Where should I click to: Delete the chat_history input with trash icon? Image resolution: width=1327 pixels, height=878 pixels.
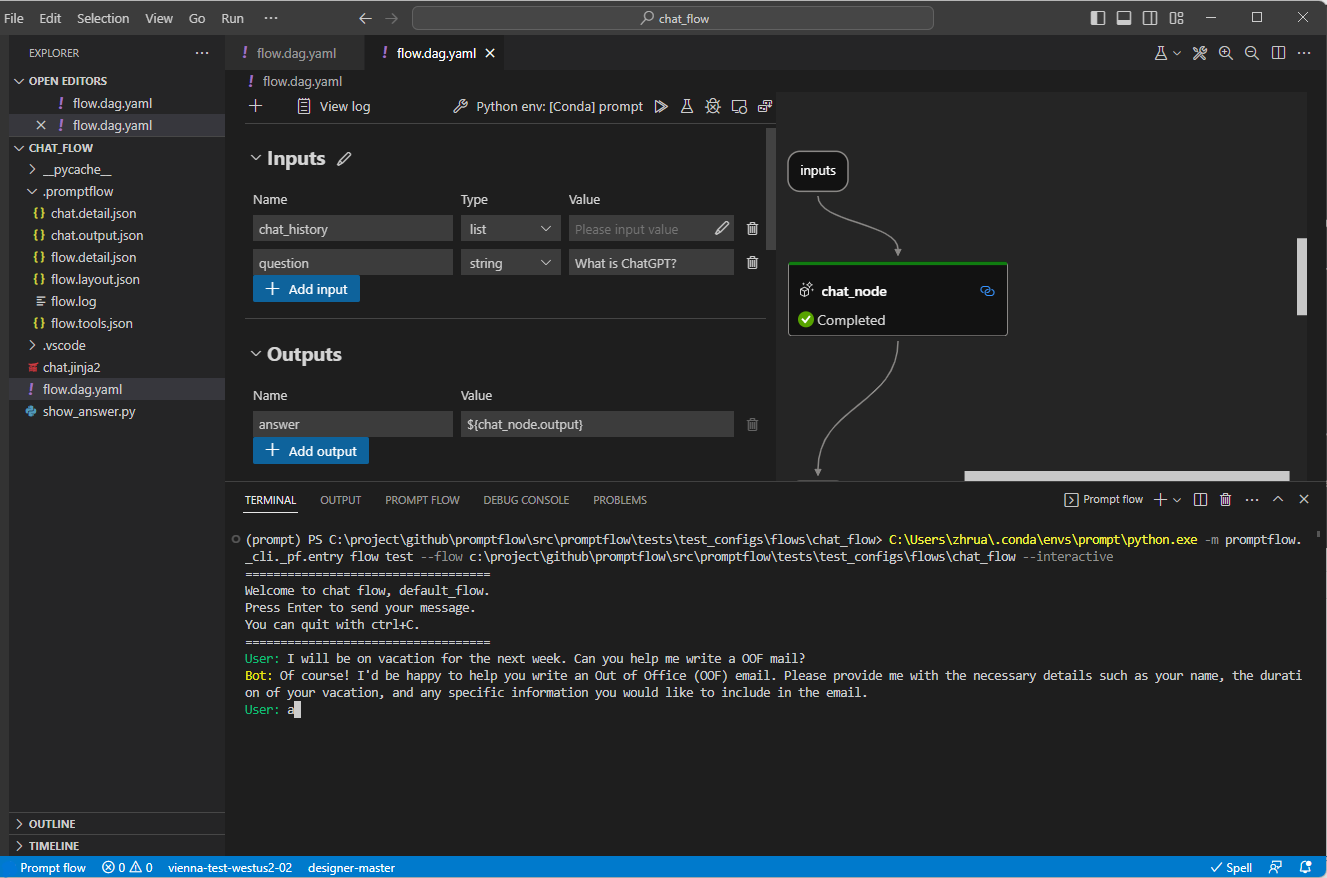pyautogui.click(x=753, y=229)
